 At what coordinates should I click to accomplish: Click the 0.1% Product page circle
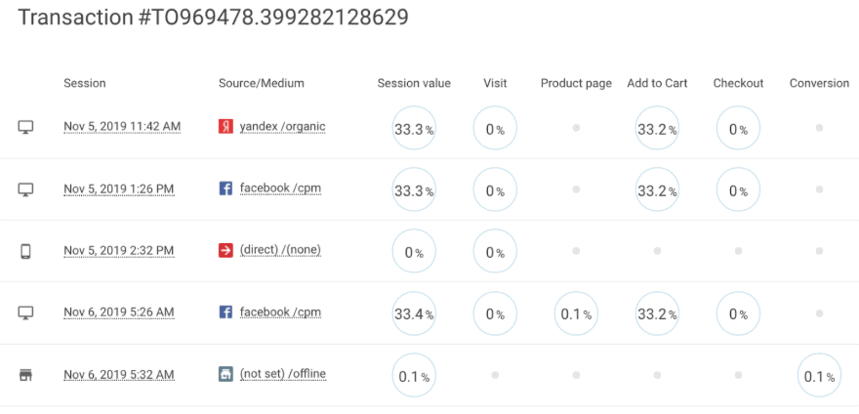576,314
